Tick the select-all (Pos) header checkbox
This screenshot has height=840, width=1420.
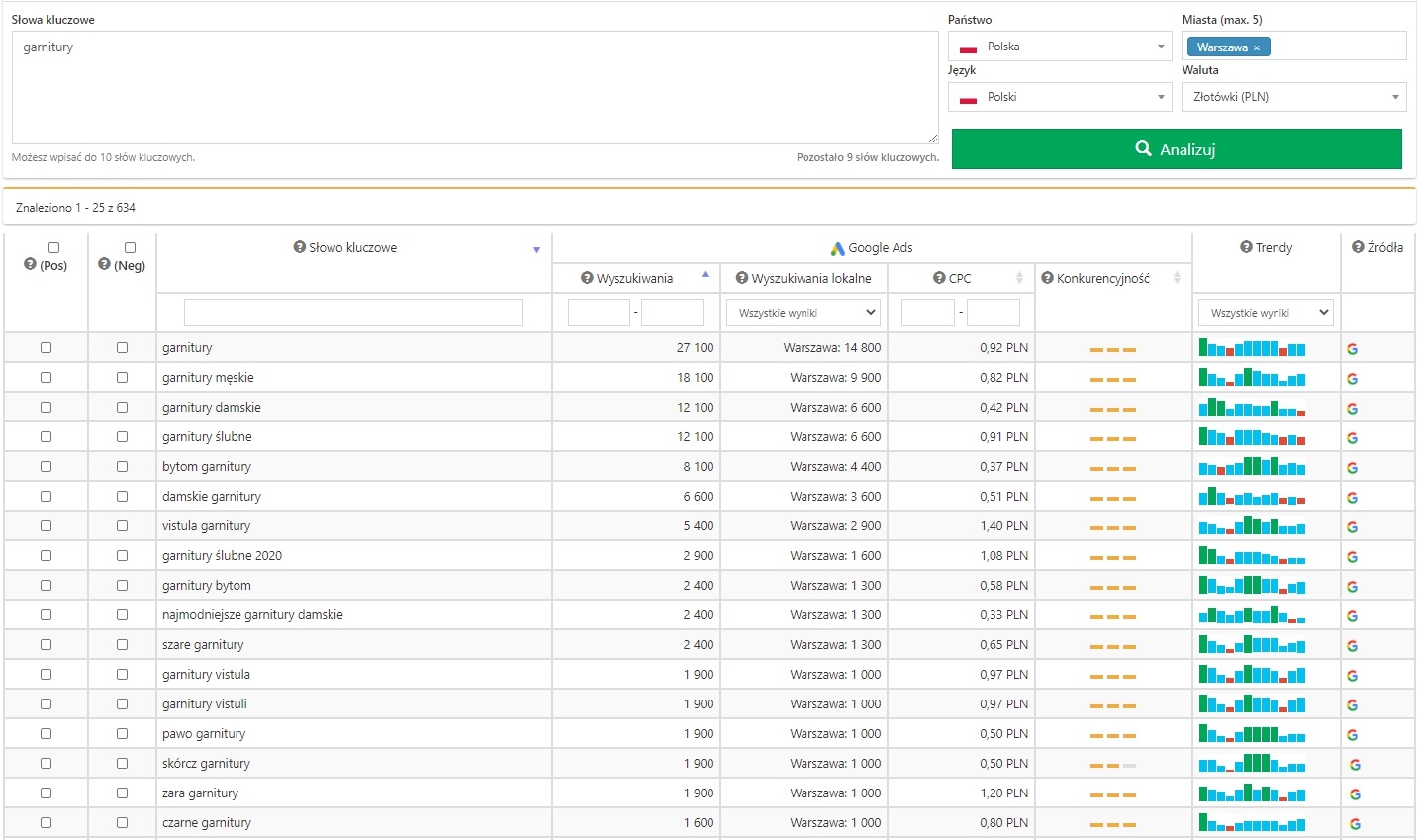coord(53,248)
